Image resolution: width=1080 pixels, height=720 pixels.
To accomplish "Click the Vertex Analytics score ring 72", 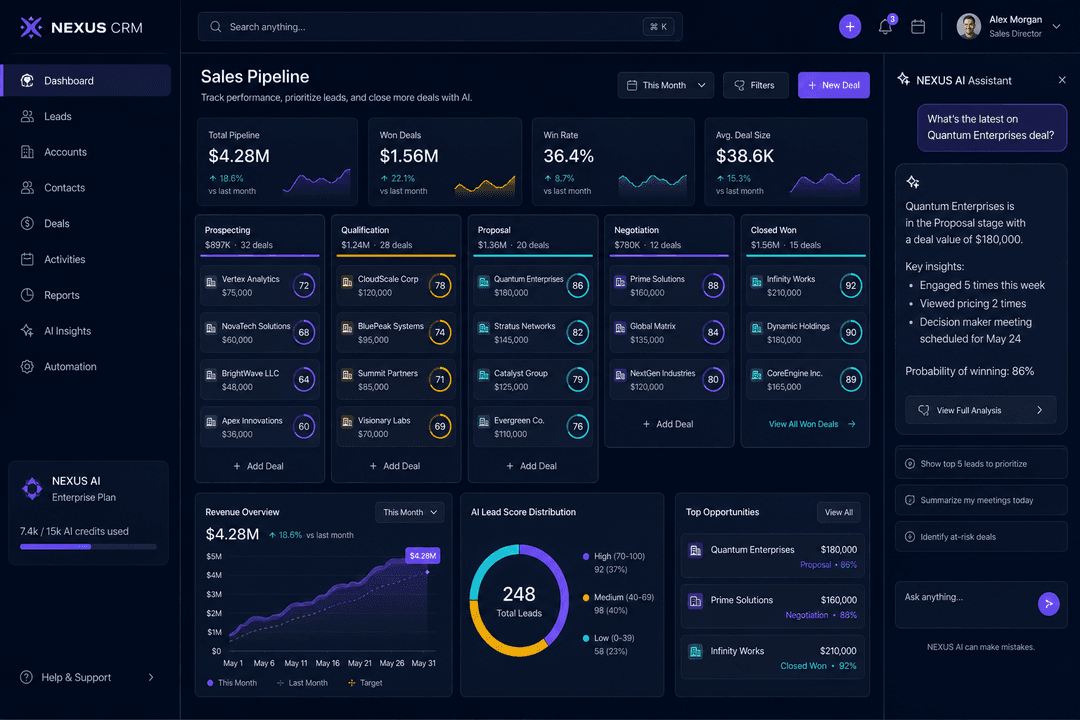I will [304, 286].
